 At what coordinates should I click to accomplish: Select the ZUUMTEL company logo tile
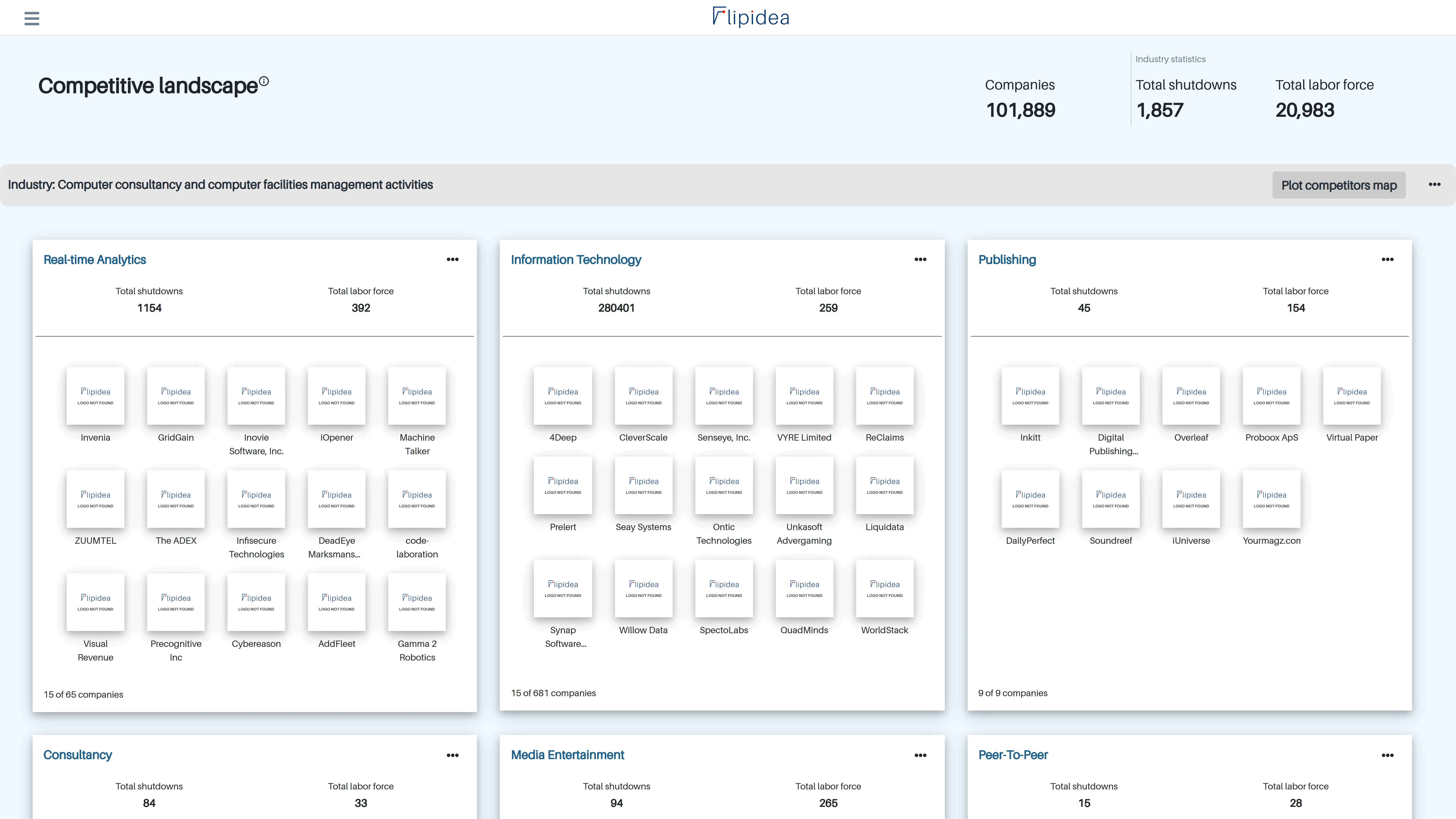96,499
